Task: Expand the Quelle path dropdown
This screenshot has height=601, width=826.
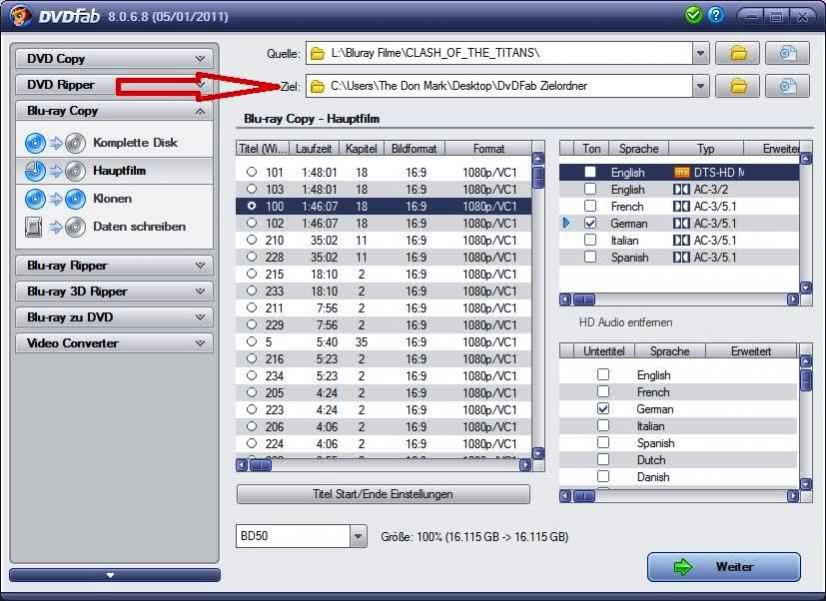Action: (x=700, y=53)
